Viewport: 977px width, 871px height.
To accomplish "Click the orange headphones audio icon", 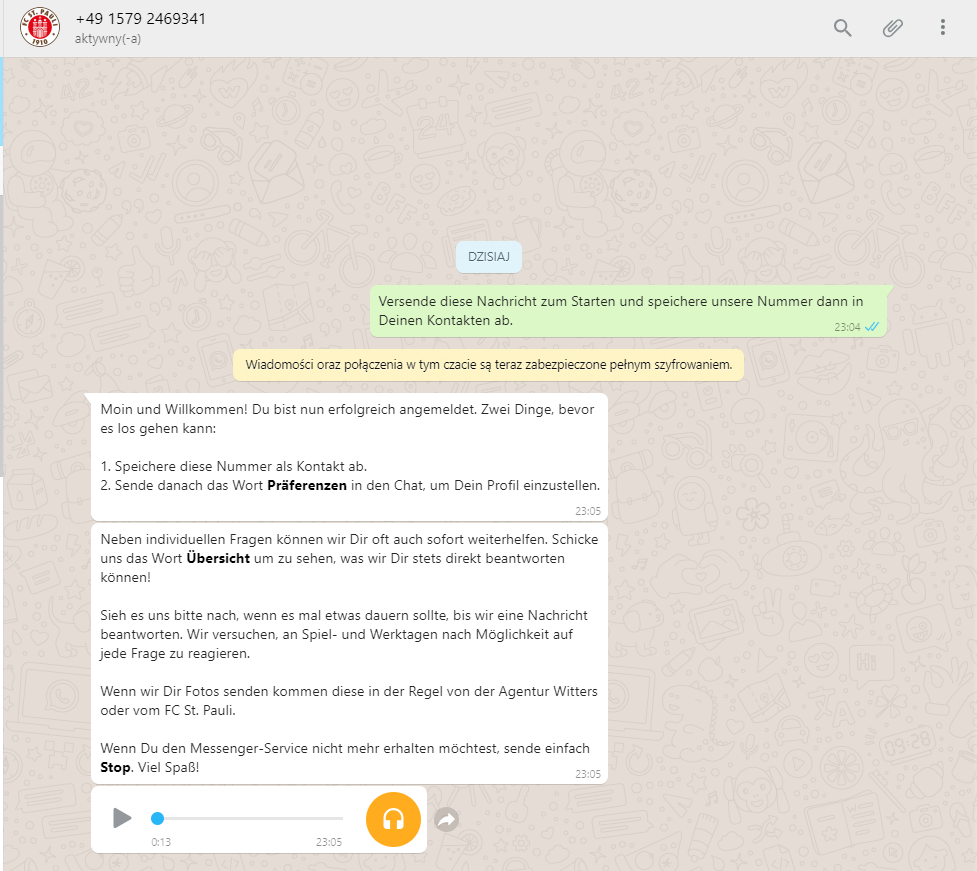I will (x=393, y=819).
